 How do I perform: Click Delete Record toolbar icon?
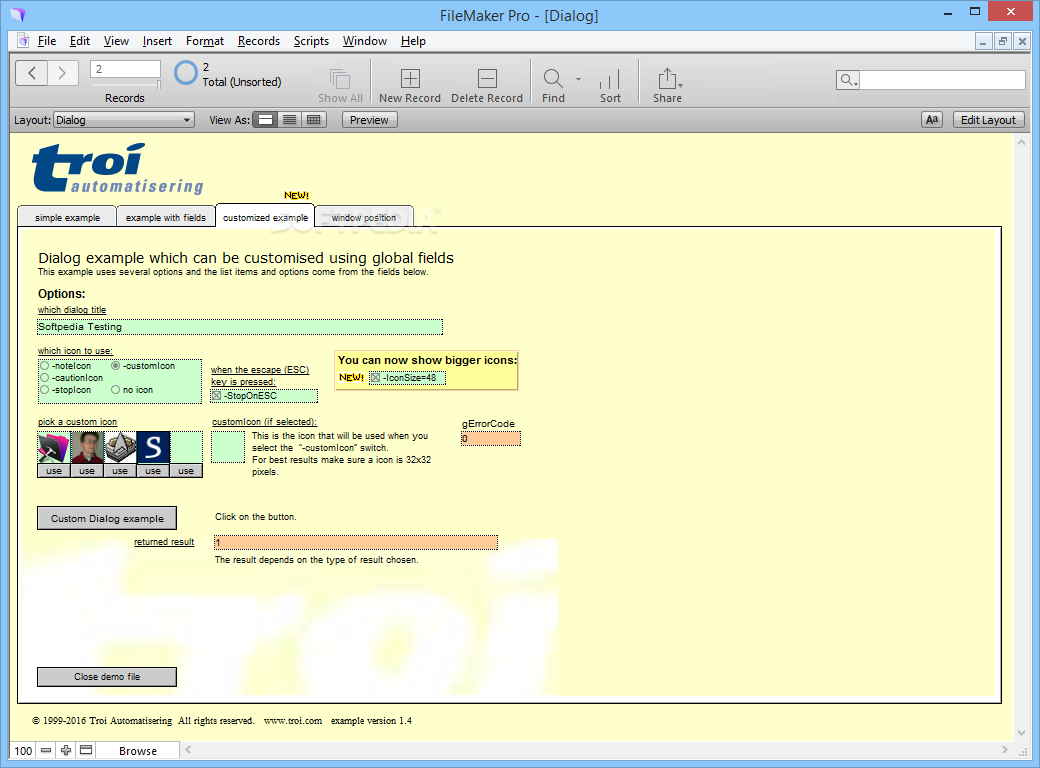click(x=487, y=78)
